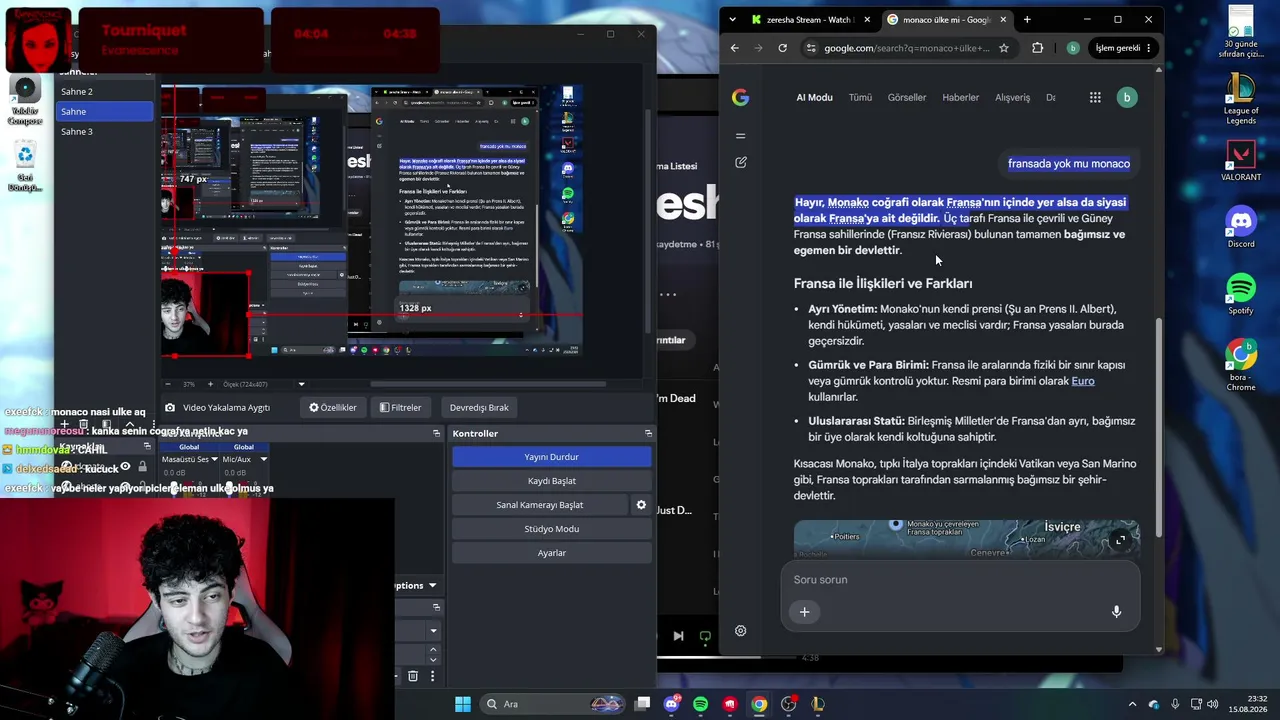Viewport: 1280px width, 720px height.
Task: Start a new AI Mode chat
Action: point(740,162)
